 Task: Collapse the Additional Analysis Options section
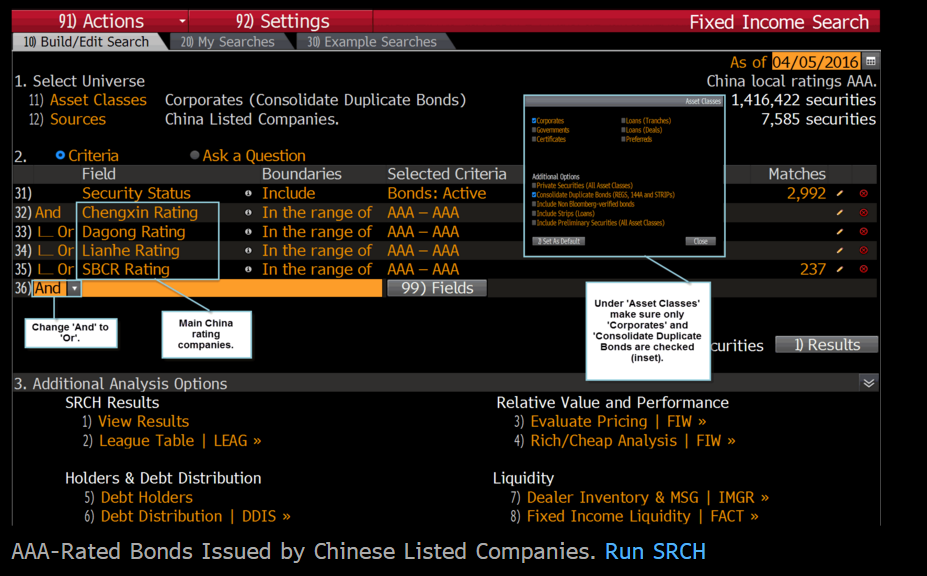[868, 383]
